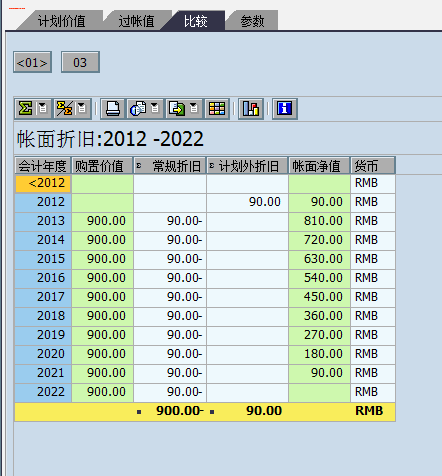
Task: Select the <2012 year row cell
Action: tap(43, 183)
